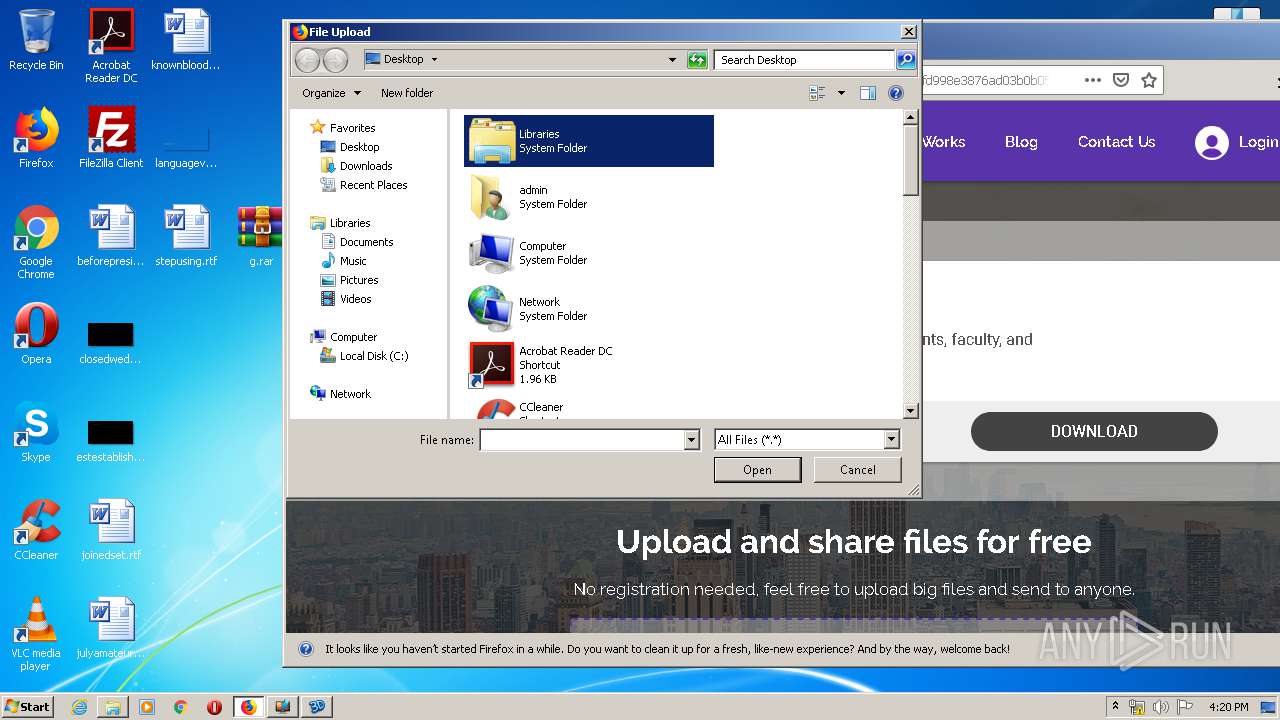Click the Windows Start button
The image size is (1280, 720).
click(x=28, y=707)
